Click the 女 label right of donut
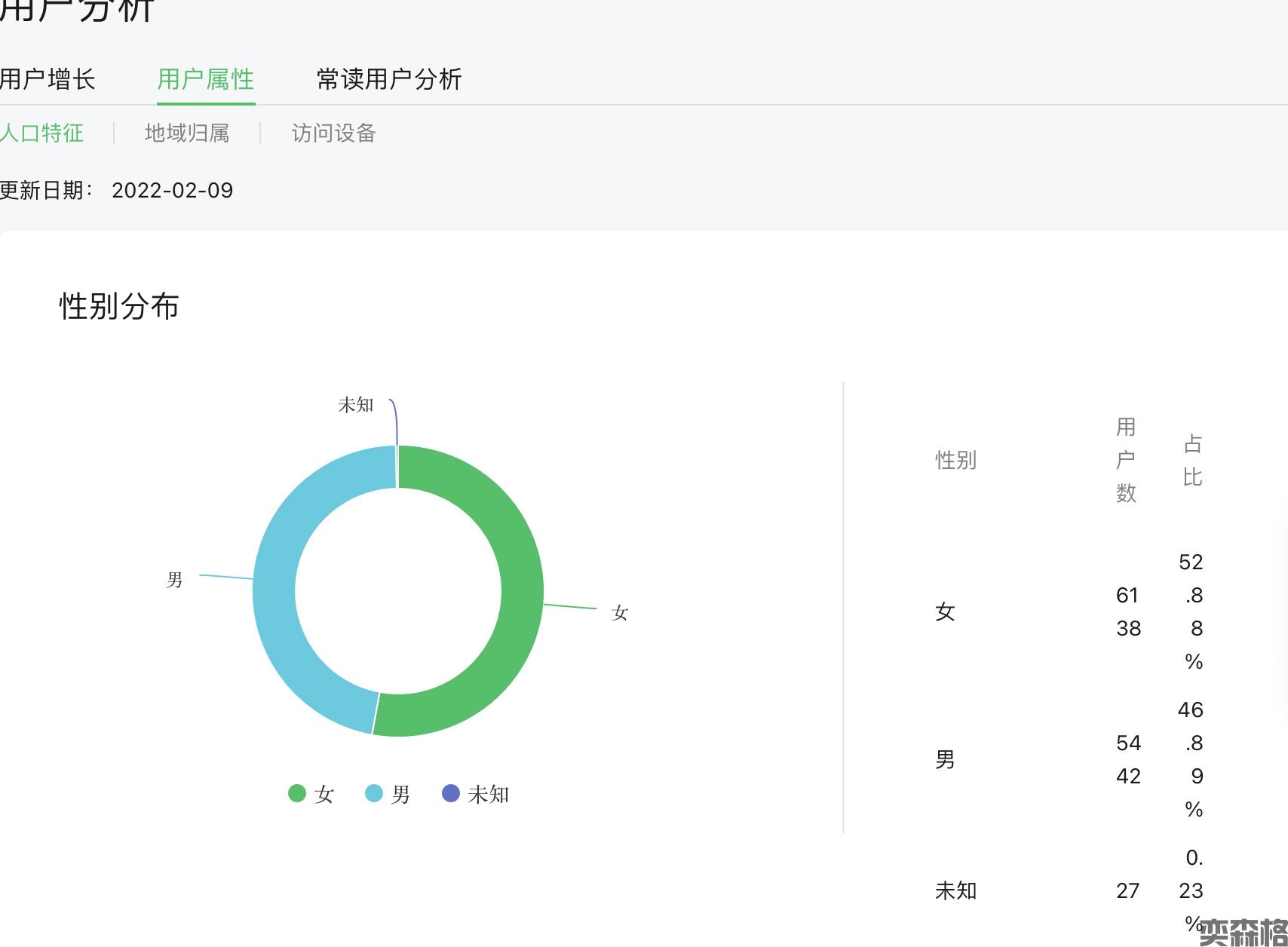The image size is (1288, 947). click(620, 612)
